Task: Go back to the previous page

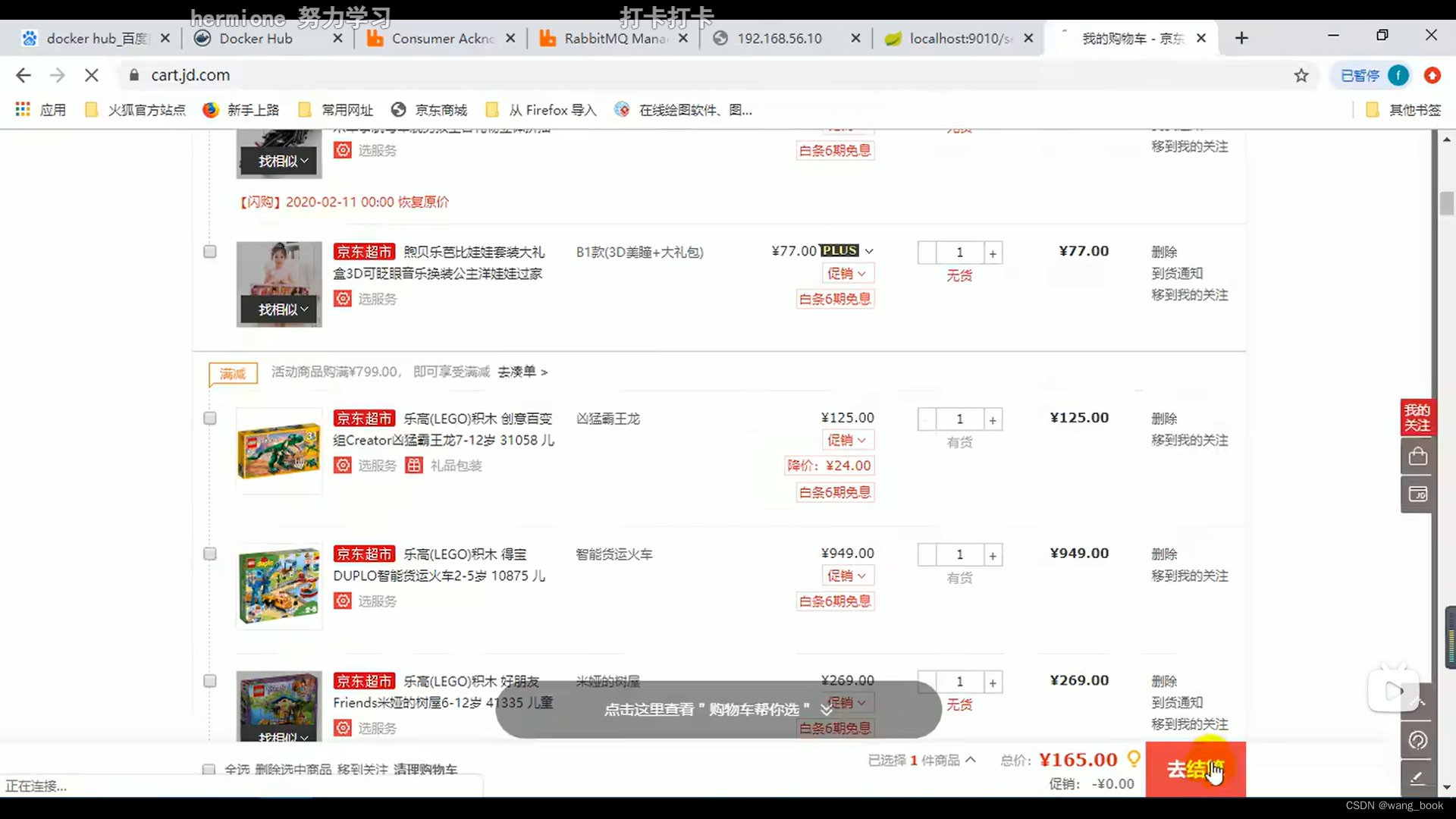Action: tap(24, 75)
